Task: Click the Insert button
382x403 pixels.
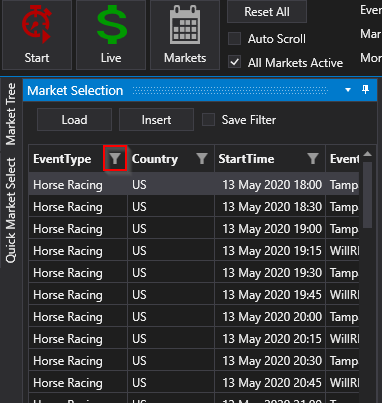Action: pos(156,120)
